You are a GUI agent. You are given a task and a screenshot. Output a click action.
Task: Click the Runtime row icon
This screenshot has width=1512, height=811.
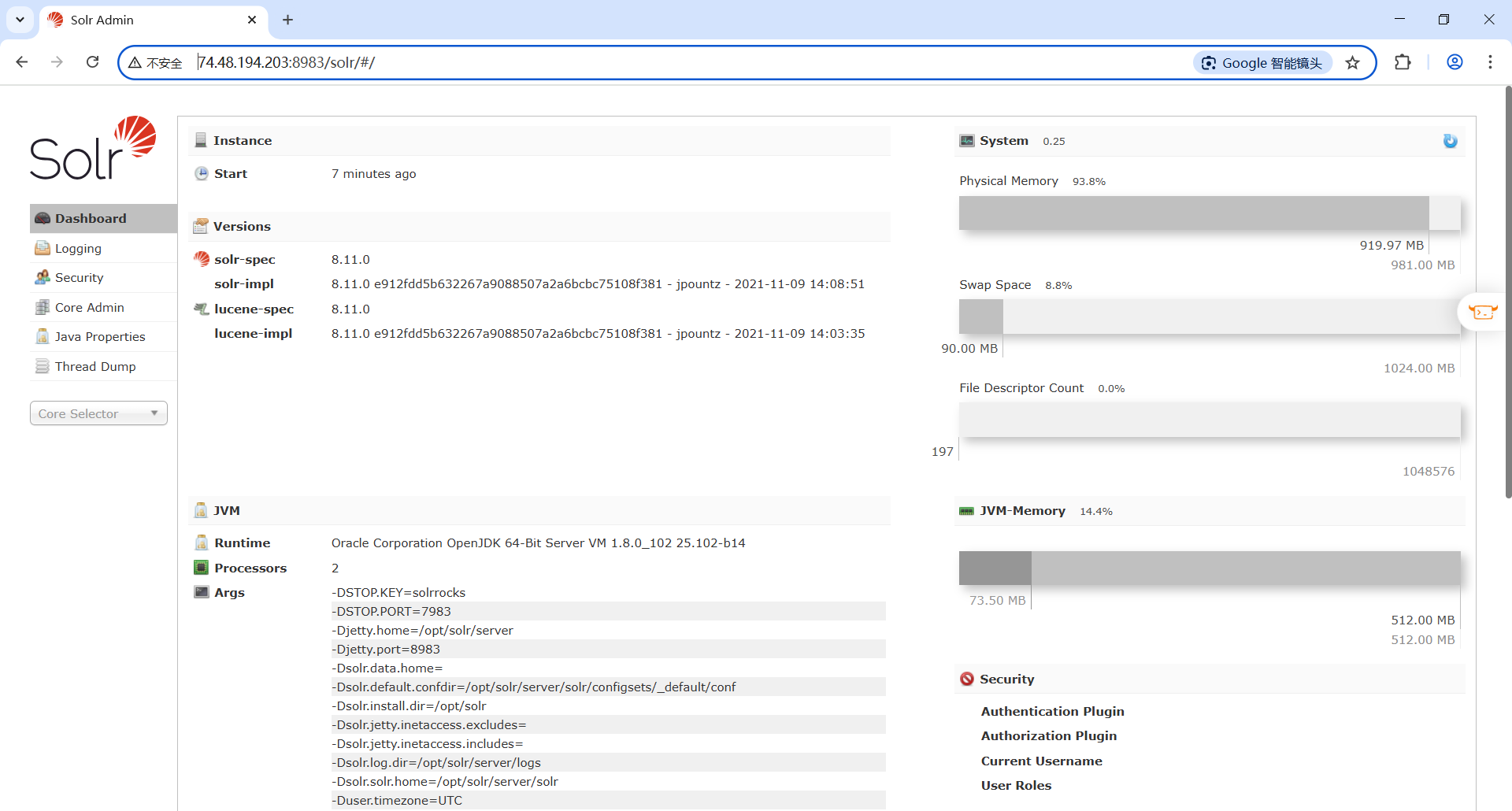(202, 543)
